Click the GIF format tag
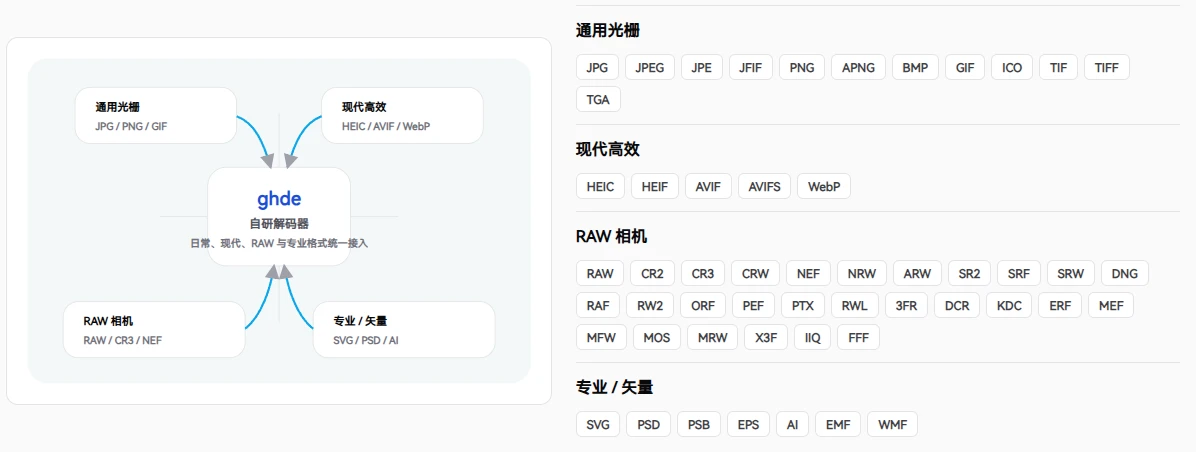The image size is (1196, 452). tap(965, 67)
